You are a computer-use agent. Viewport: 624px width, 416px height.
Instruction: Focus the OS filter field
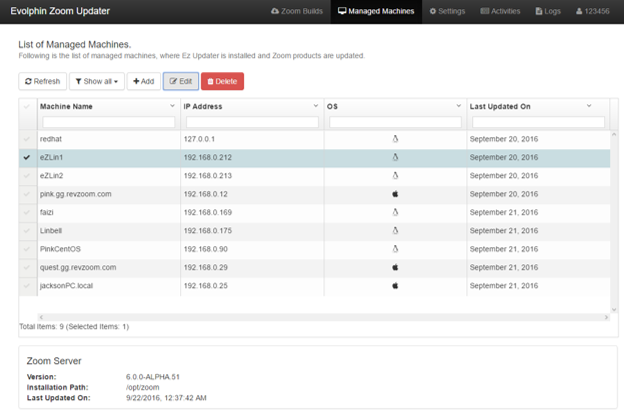(395, 122)
